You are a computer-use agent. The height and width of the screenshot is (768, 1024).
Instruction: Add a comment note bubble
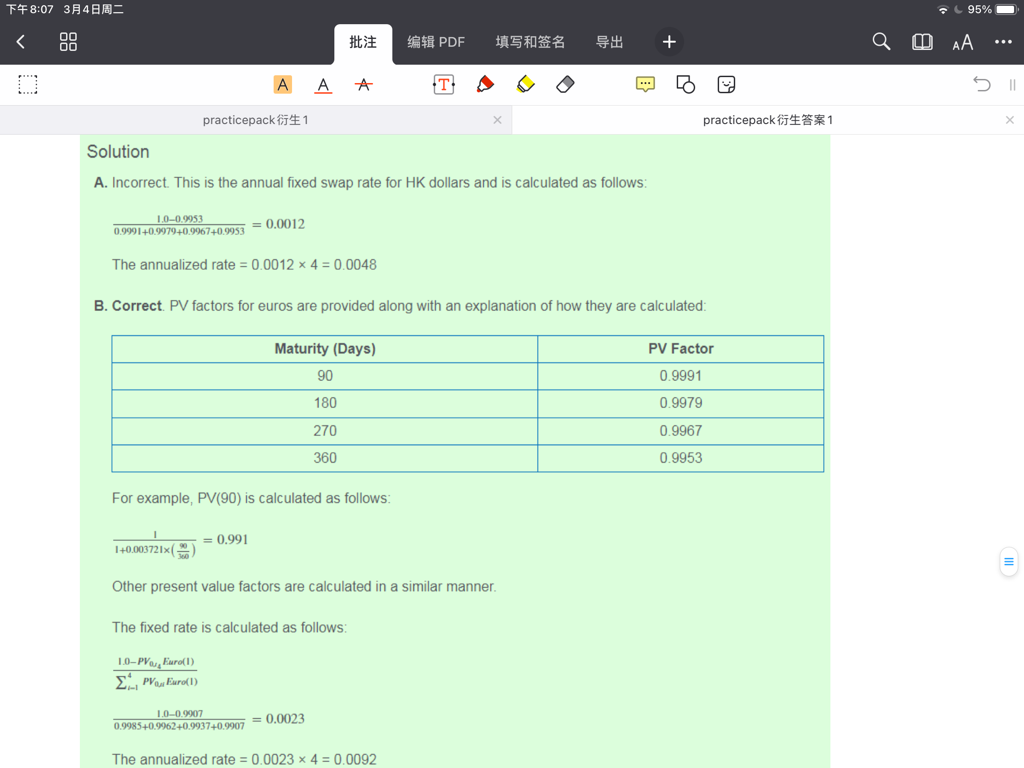[x=645, y=84]
